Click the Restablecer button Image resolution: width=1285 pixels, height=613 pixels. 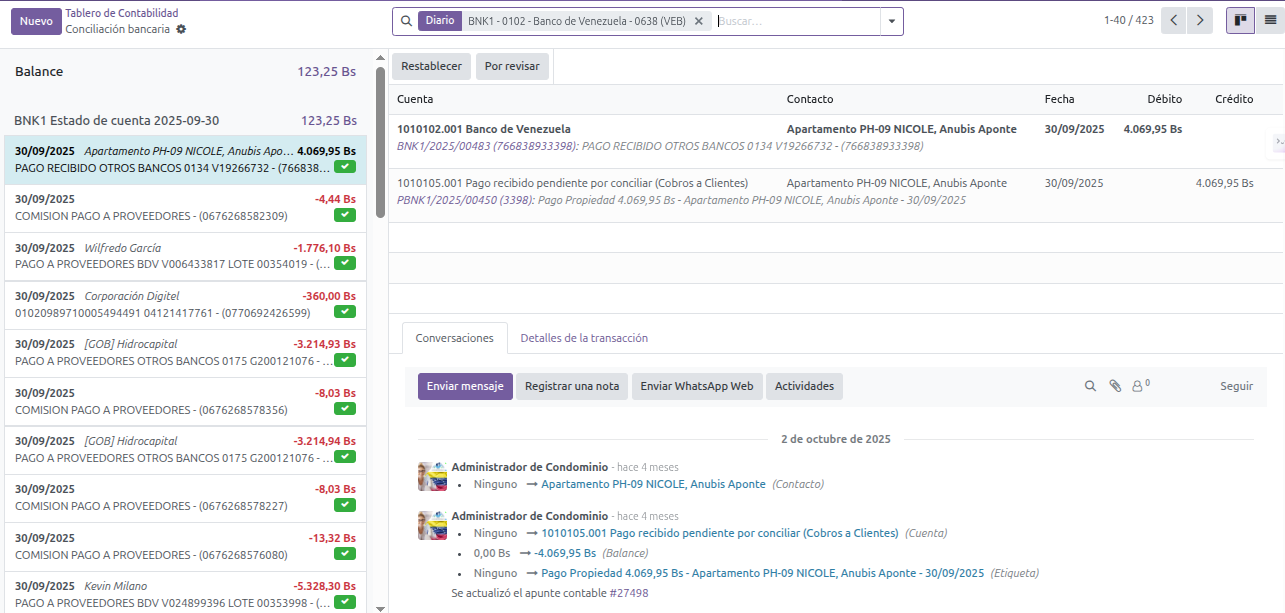[x=431, y=66]
